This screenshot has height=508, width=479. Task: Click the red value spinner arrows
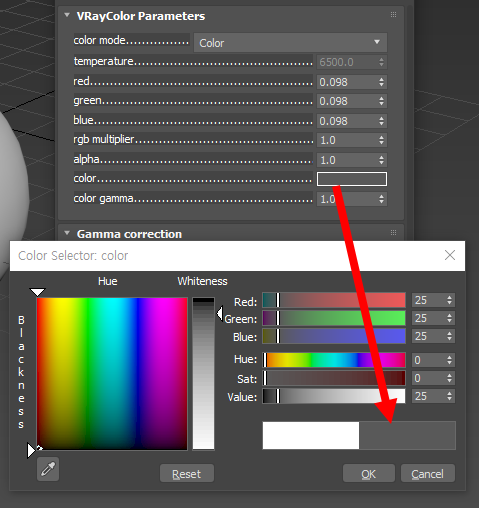381,82
